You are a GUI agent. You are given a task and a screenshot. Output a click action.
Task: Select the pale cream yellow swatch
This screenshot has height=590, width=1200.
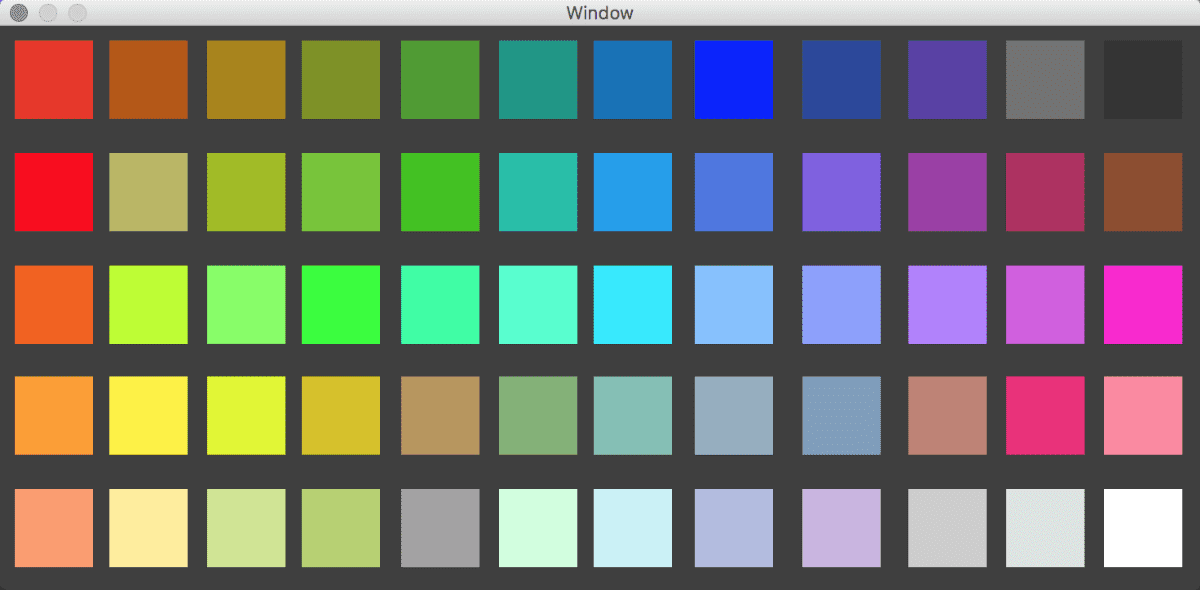(x=148, y=528)
